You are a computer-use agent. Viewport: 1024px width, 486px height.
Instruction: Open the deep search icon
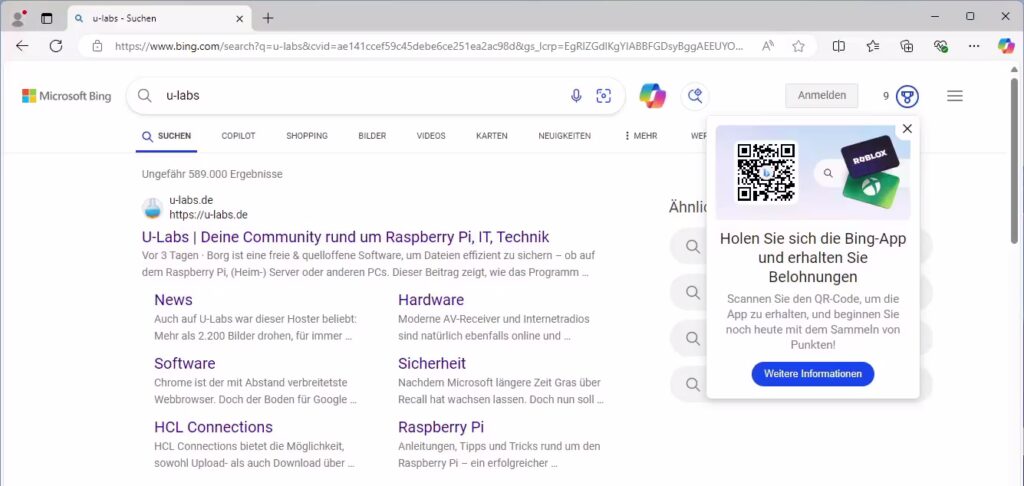point(695,96)
